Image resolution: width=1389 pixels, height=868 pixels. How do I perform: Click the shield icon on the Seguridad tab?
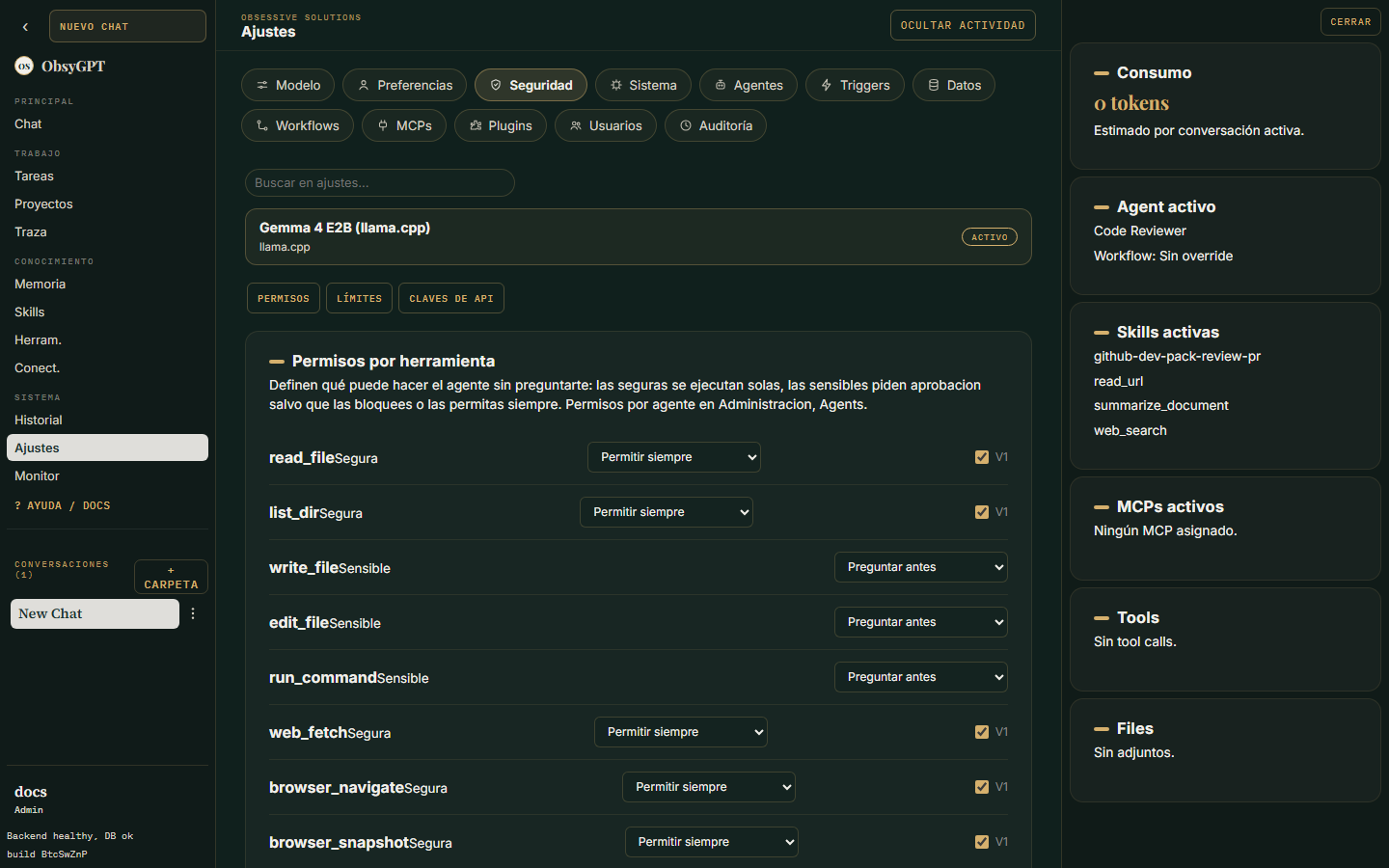496,85
